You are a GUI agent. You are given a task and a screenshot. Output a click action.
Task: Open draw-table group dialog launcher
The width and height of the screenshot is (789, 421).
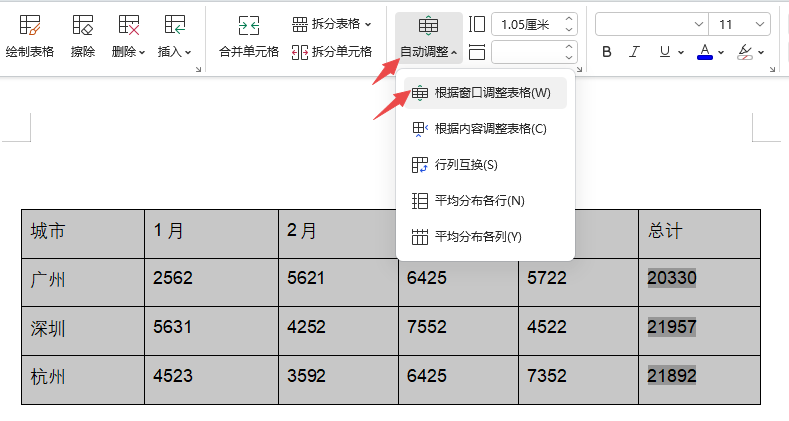198,69
